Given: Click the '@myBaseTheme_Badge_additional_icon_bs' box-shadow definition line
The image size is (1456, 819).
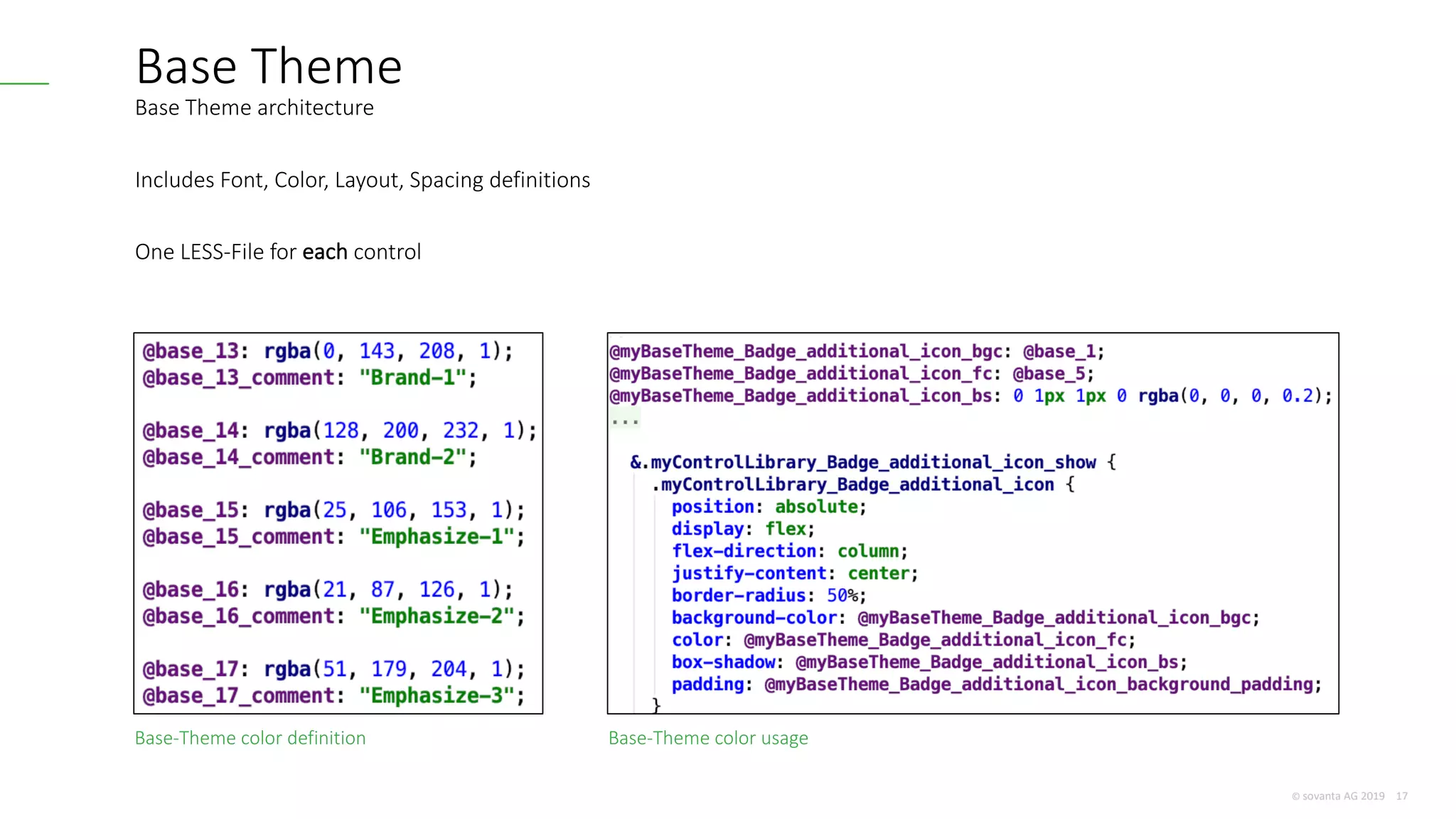Looking at the screenshot, I should 971,396.
